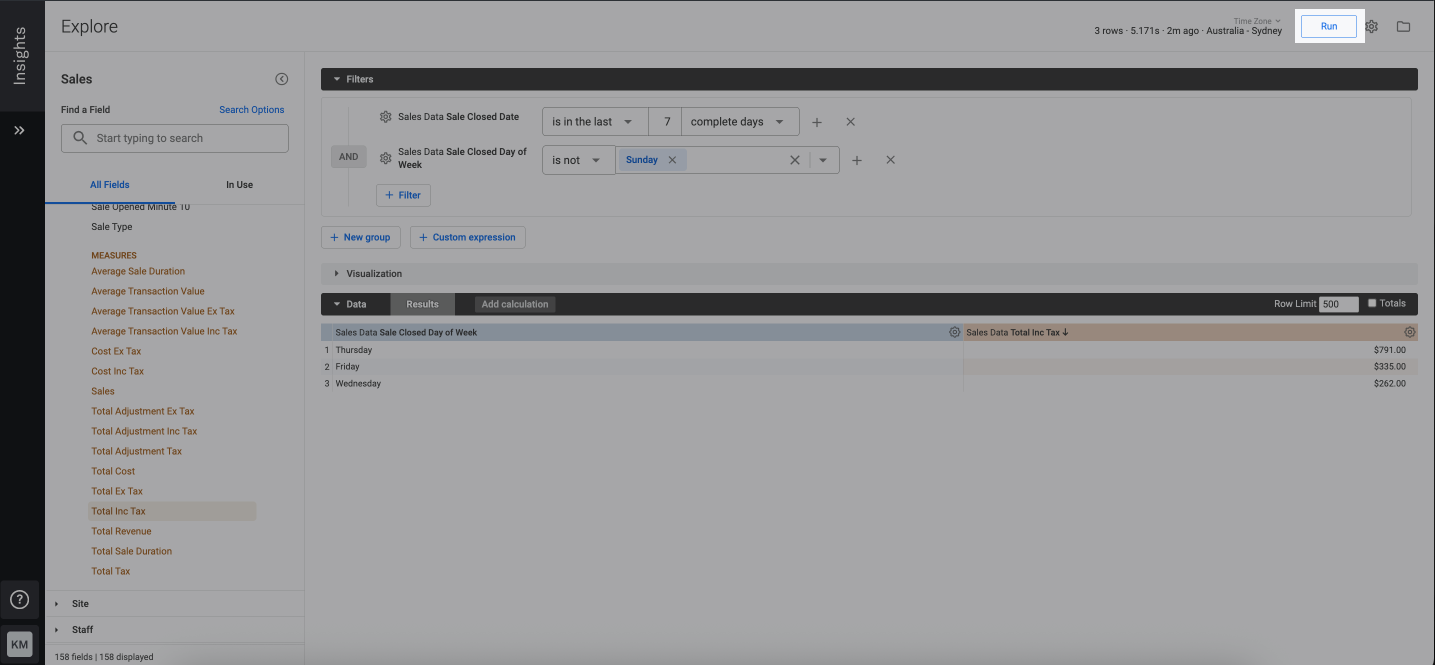1435x665 pixels.
Task: Select Total Sale Duration measure
Action: pos(132,551)
